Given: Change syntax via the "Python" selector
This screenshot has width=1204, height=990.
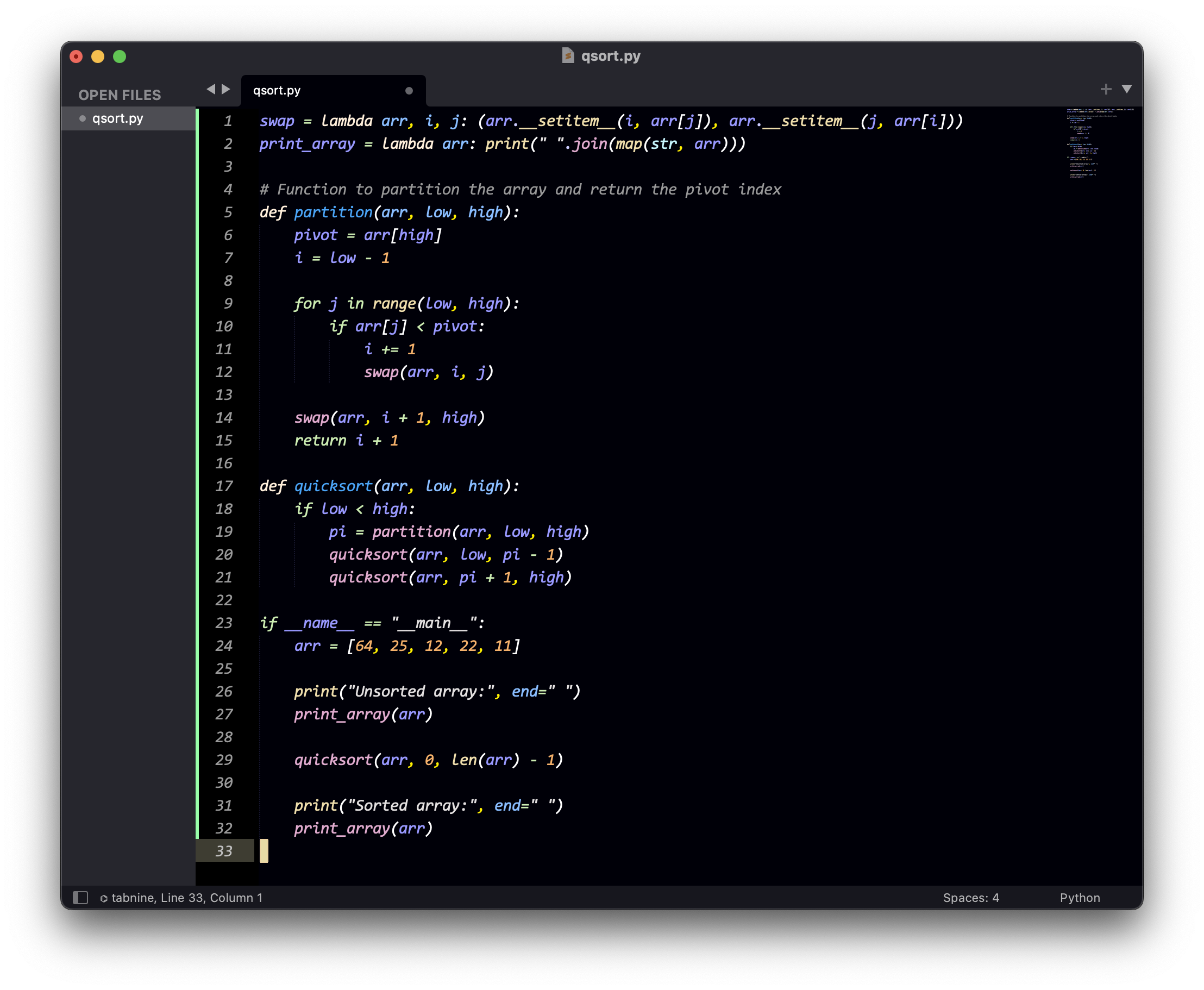Looking at the screenshot, I should click(1080, 898).
